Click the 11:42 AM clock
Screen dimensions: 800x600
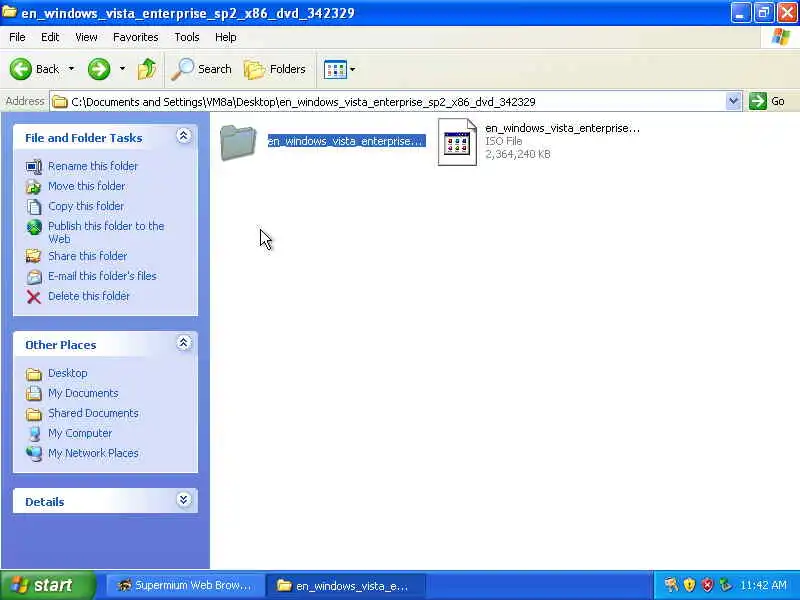pyautogui.click(x=763, y=585)
